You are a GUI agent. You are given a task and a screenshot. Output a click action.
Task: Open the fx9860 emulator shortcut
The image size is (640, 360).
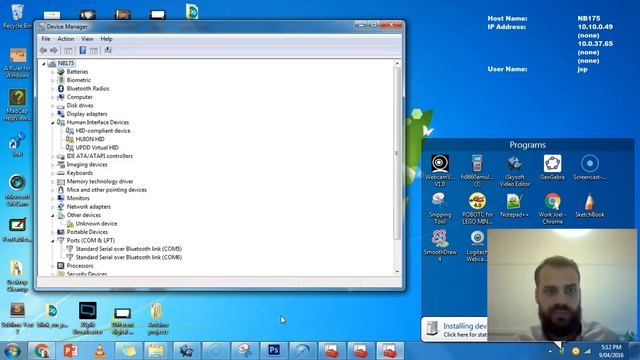point(477,171)
